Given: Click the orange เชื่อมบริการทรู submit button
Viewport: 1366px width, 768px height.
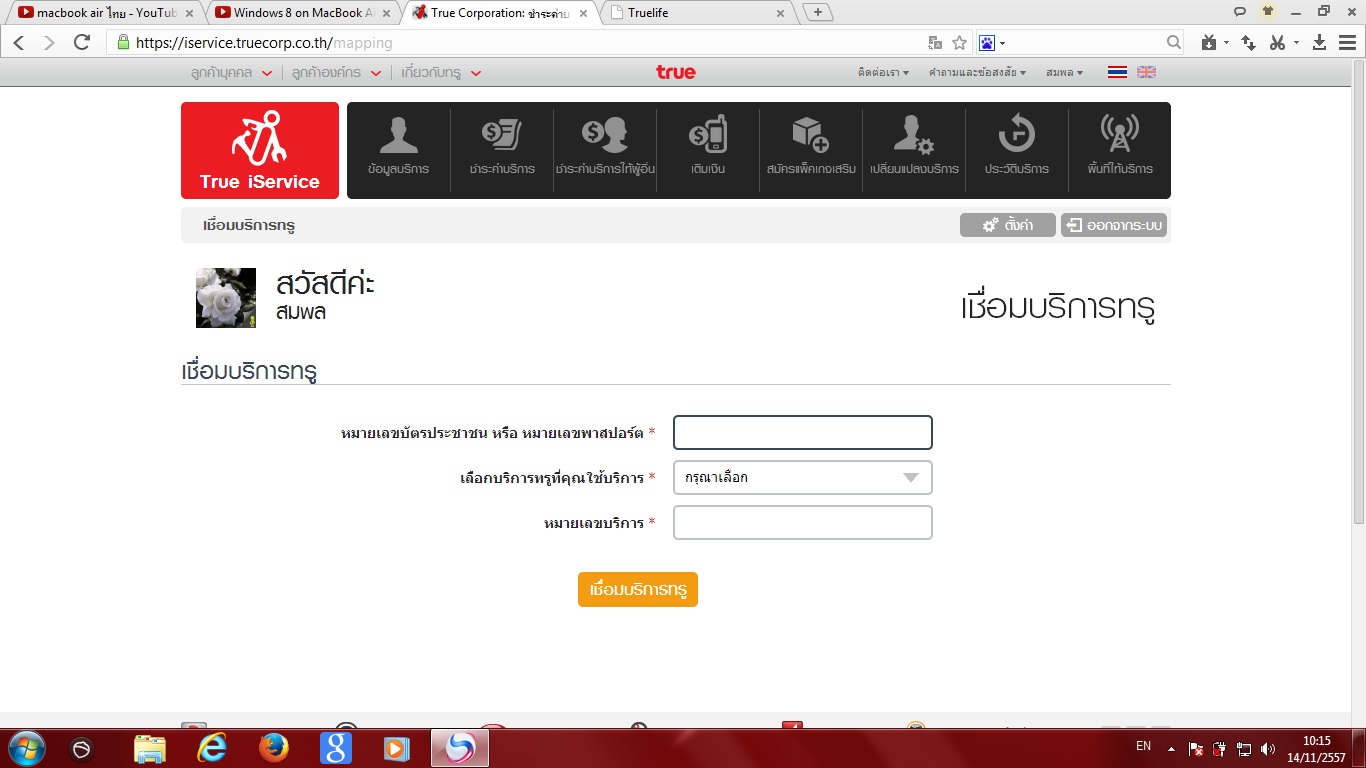Looking at the screenshot, I should click(638, 590).
